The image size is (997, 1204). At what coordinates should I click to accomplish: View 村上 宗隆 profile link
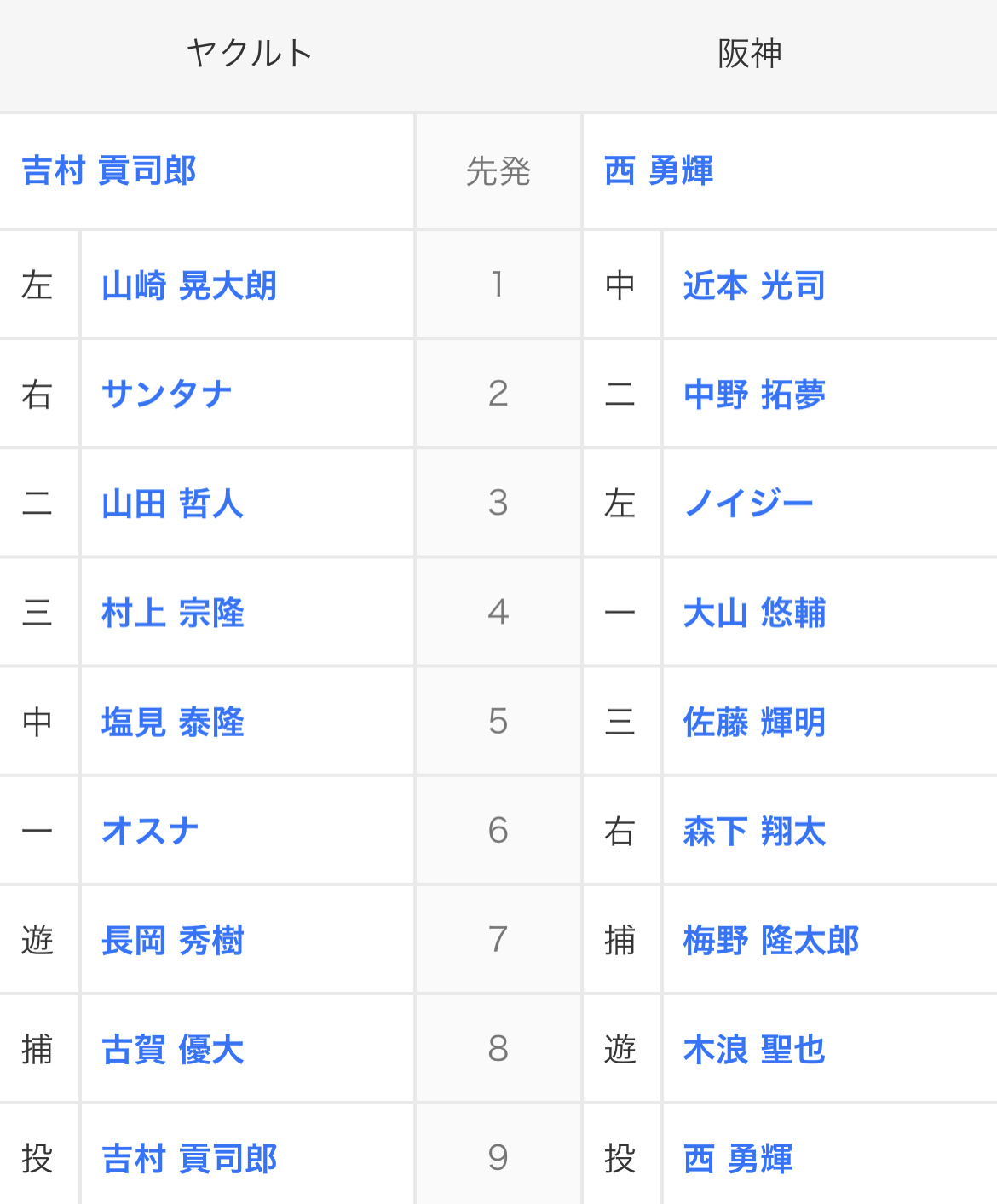click(x=173, y=613)
